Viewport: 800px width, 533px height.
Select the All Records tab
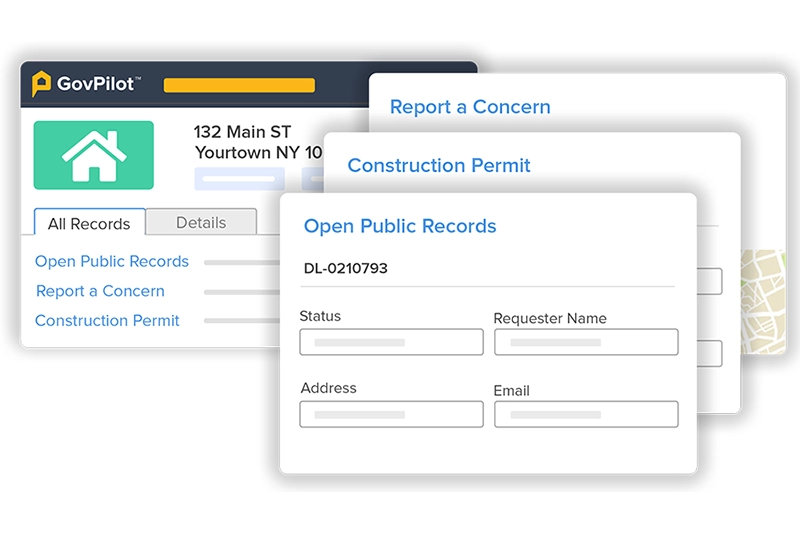(x=89, y=223)
